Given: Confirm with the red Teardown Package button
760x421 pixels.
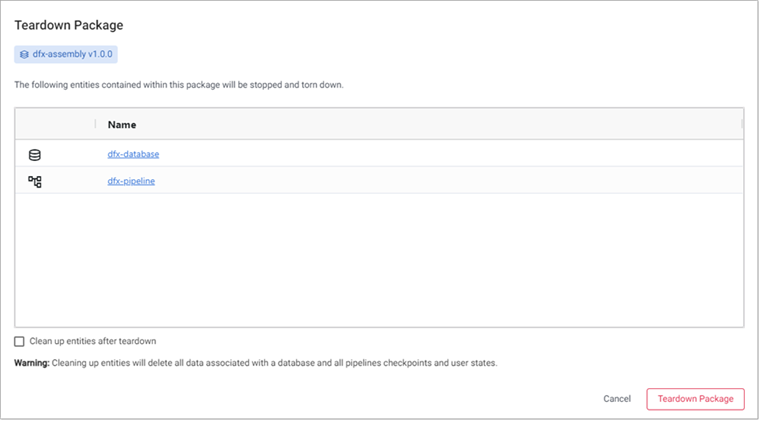Looking at the screenshot, I should click(695, 398).
